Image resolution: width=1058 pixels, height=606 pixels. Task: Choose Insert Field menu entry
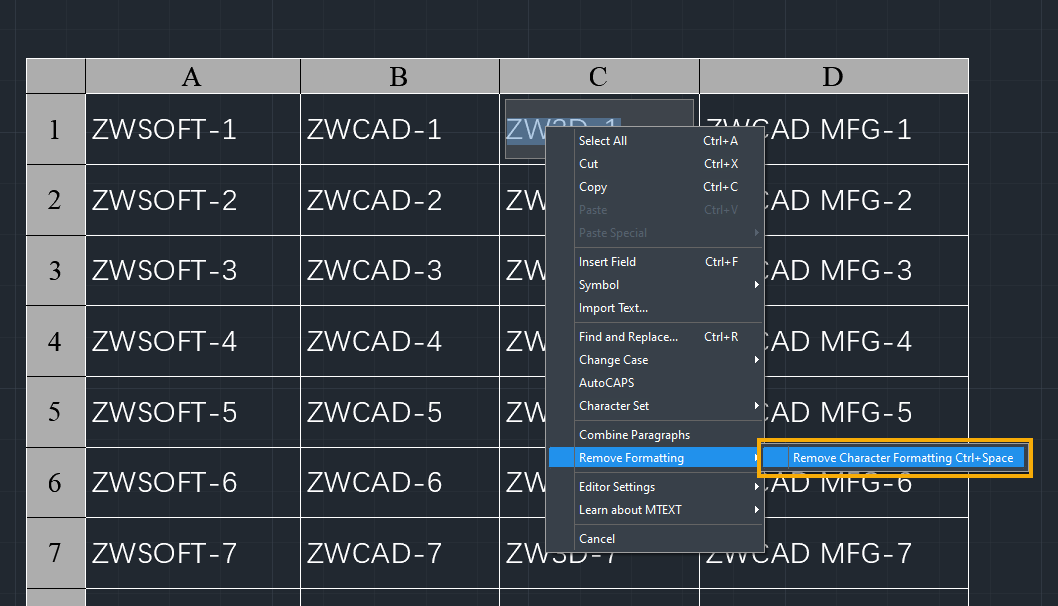click(655, 261)
